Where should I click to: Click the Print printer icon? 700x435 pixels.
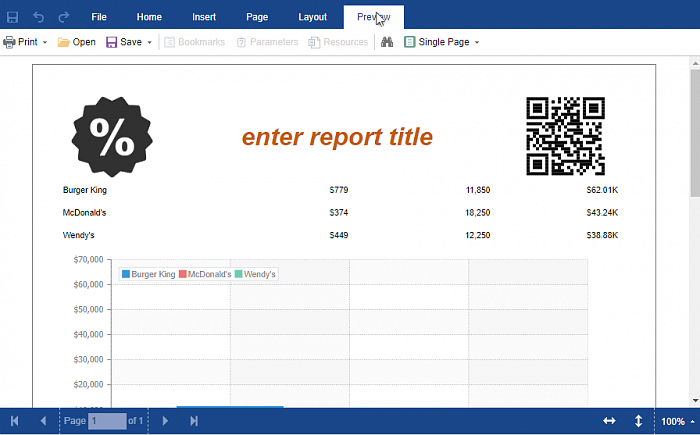point(9,42)
